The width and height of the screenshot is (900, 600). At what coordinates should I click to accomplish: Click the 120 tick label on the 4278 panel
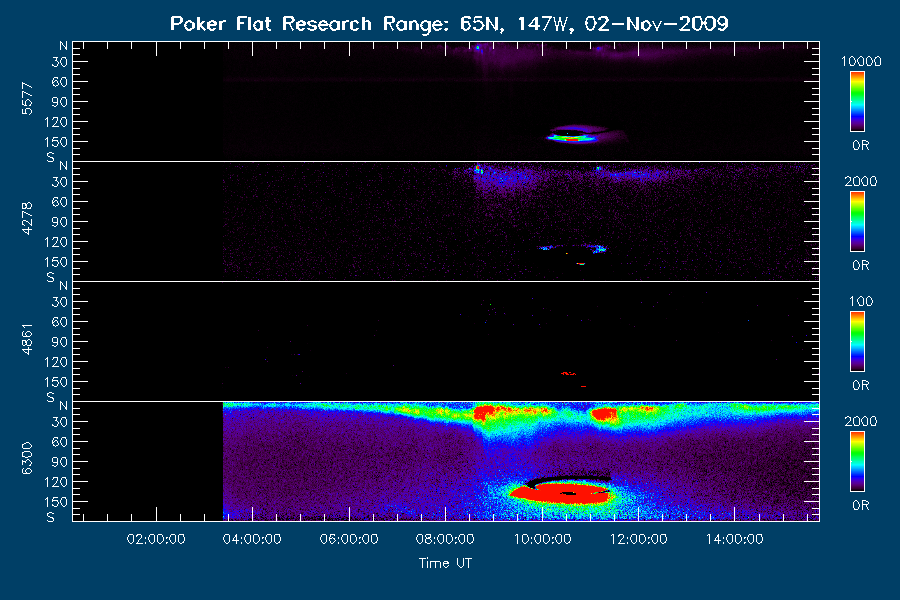pyautogui.click(x=56, y=242)
